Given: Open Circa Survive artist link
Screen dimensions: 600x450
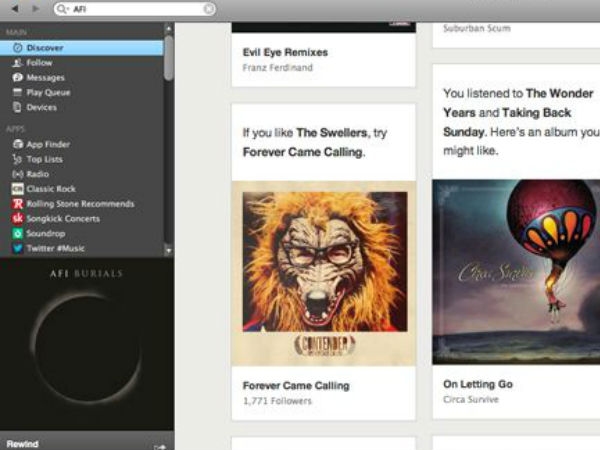Looking at the screenshot, I should point(471,399).
